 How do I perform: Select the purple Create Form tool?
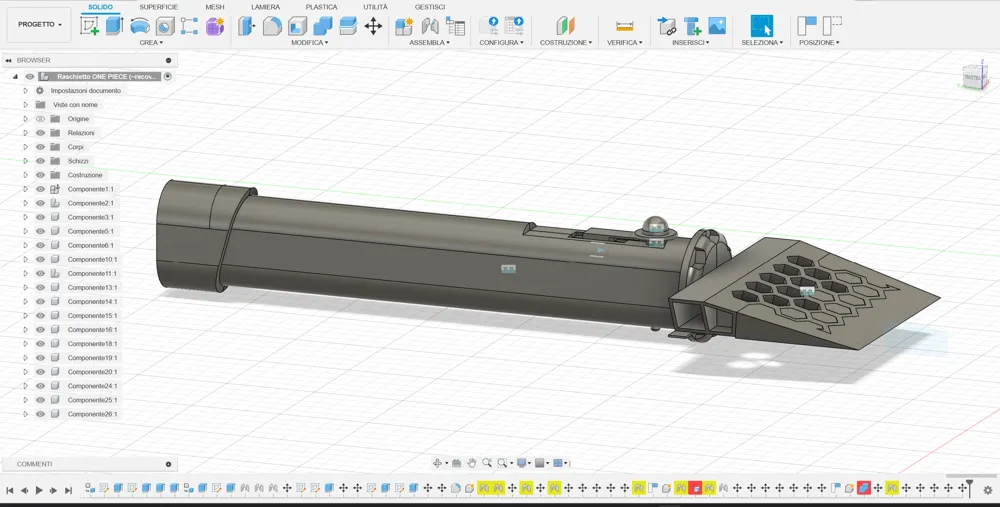coord(215,26)
